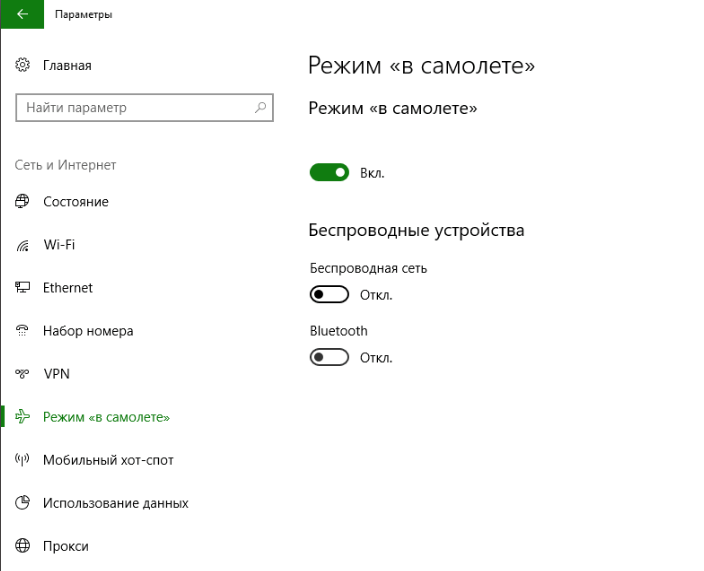Click the Использование данных pie icon
704x571 pixels.
pos(22,503)
